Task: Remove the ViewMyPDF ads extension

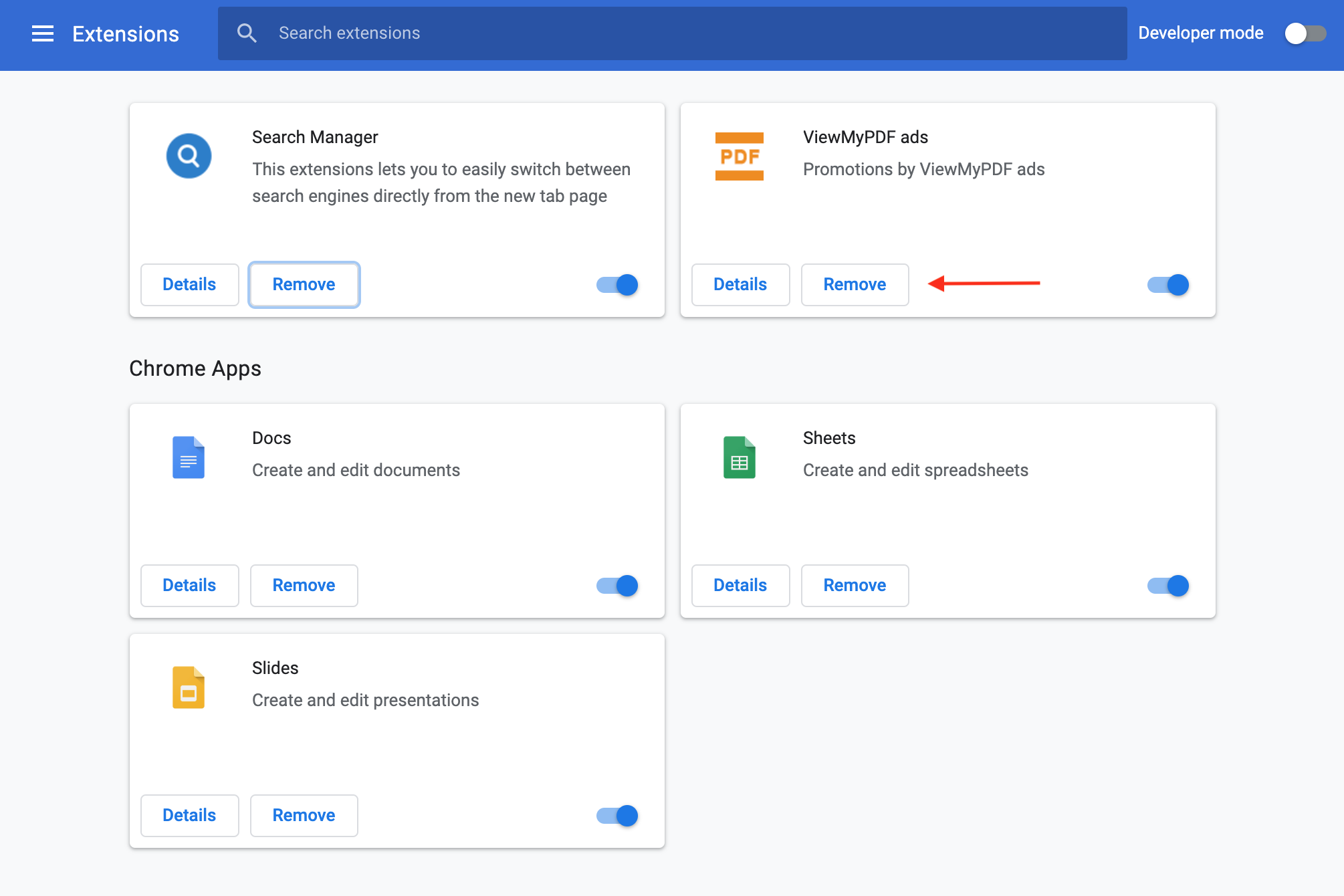Action: tap(855, 285)
